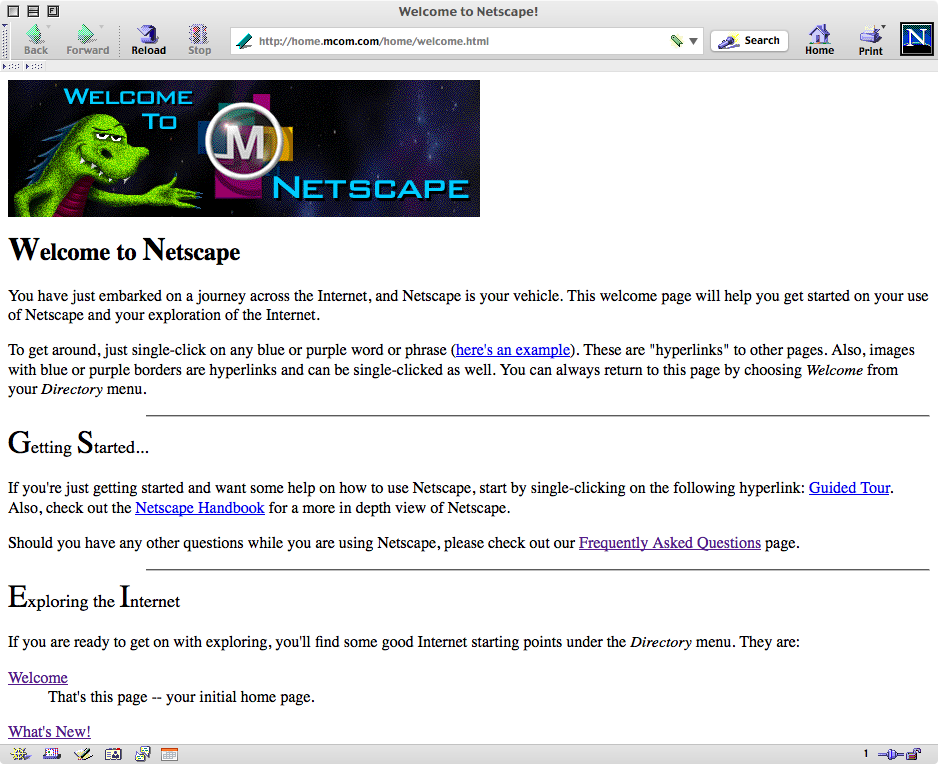Open Navigator from the status bar ship wheel icon
This screenshot has width=938, height=764.
20,754
